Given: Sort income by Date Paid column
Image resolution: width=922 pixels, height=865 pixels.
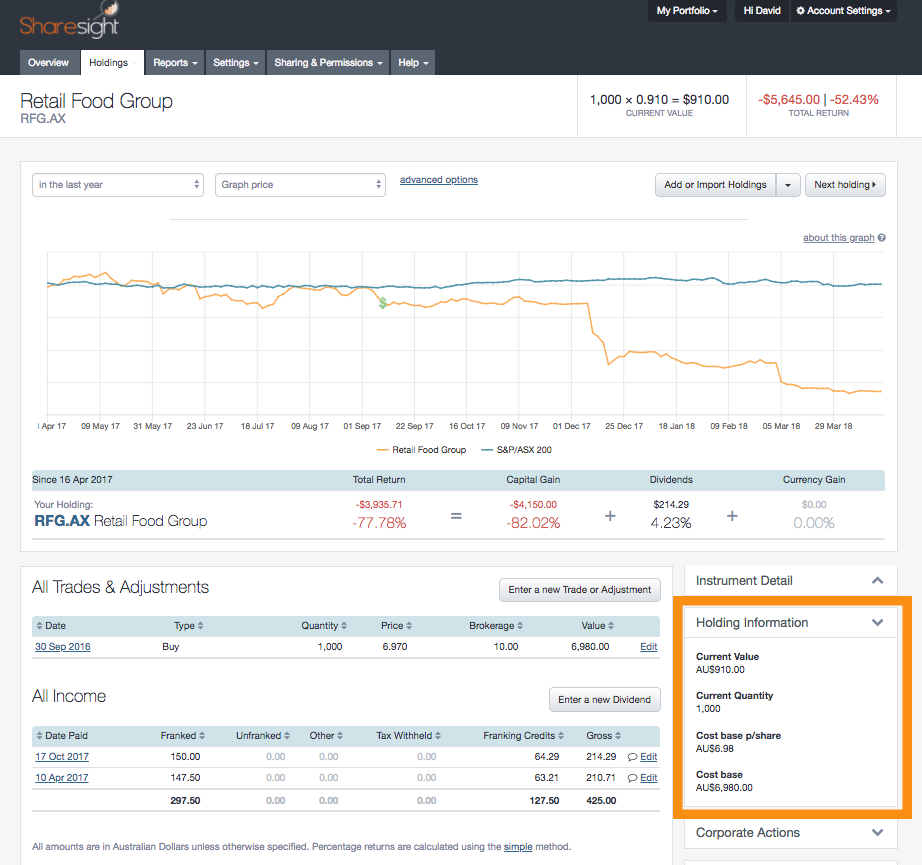Looking at the screenshot, I should [62, 736].
